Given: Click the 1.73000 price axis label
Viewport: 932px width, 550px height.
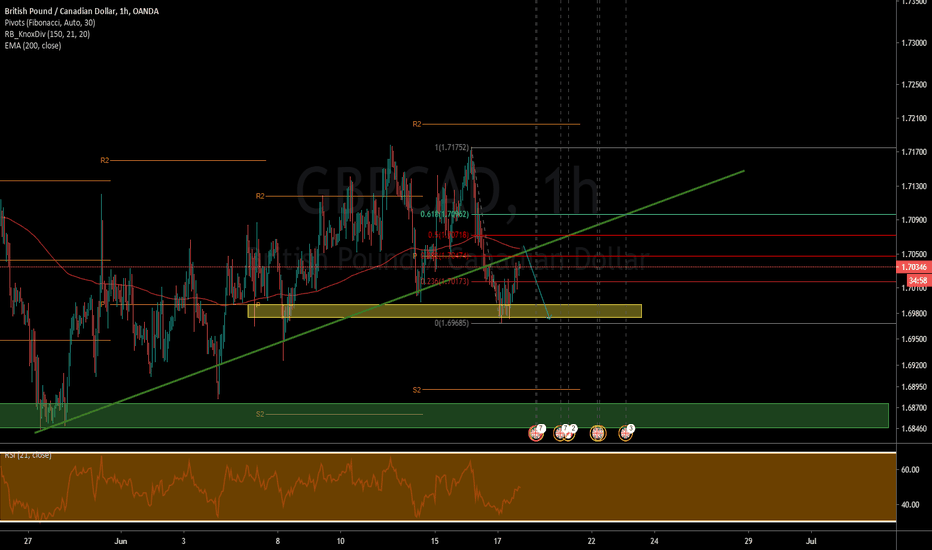Looking at the screenshot, I should (914, 43).
